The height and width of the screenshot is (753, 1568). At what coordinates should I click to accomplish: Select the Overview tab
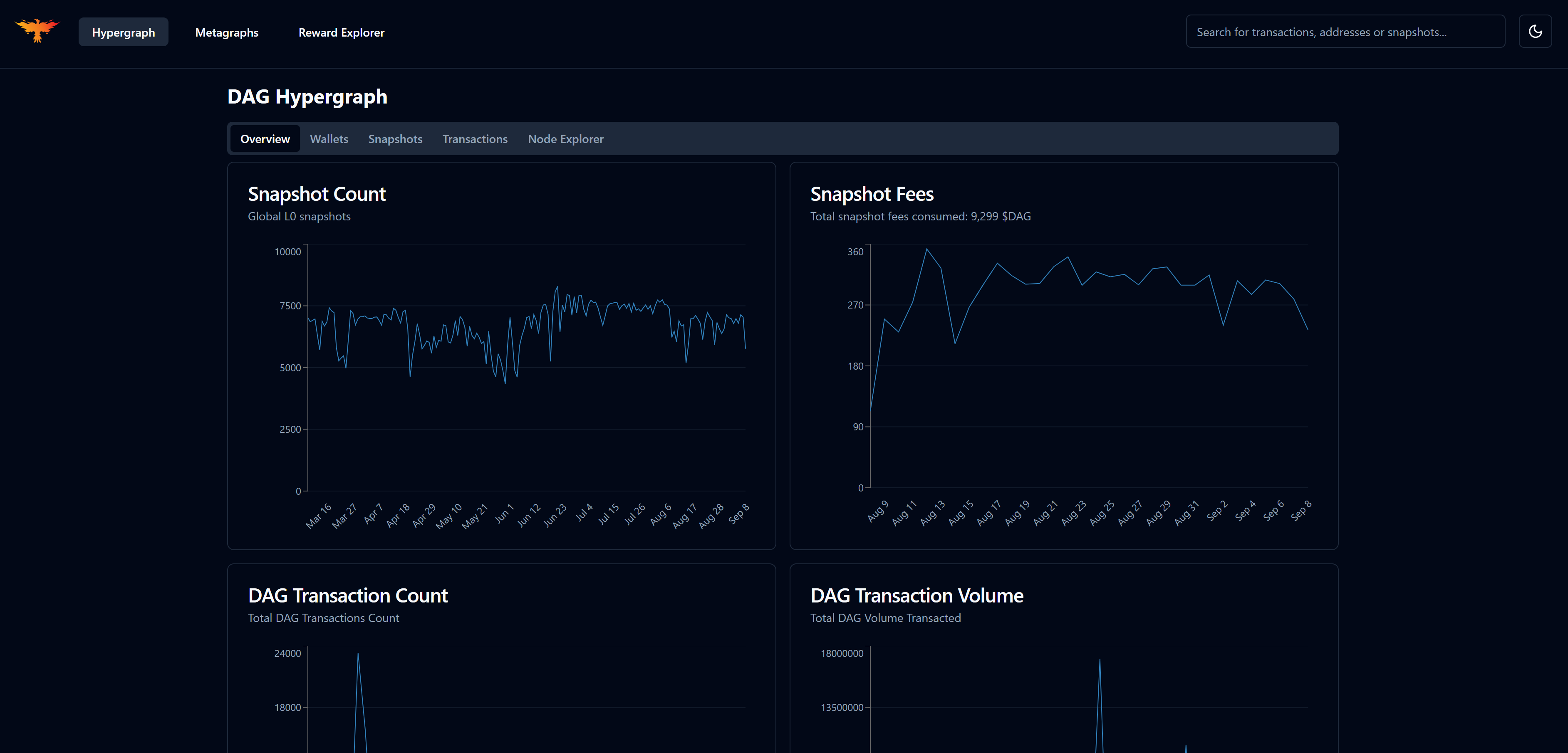(x=265, y=139)
